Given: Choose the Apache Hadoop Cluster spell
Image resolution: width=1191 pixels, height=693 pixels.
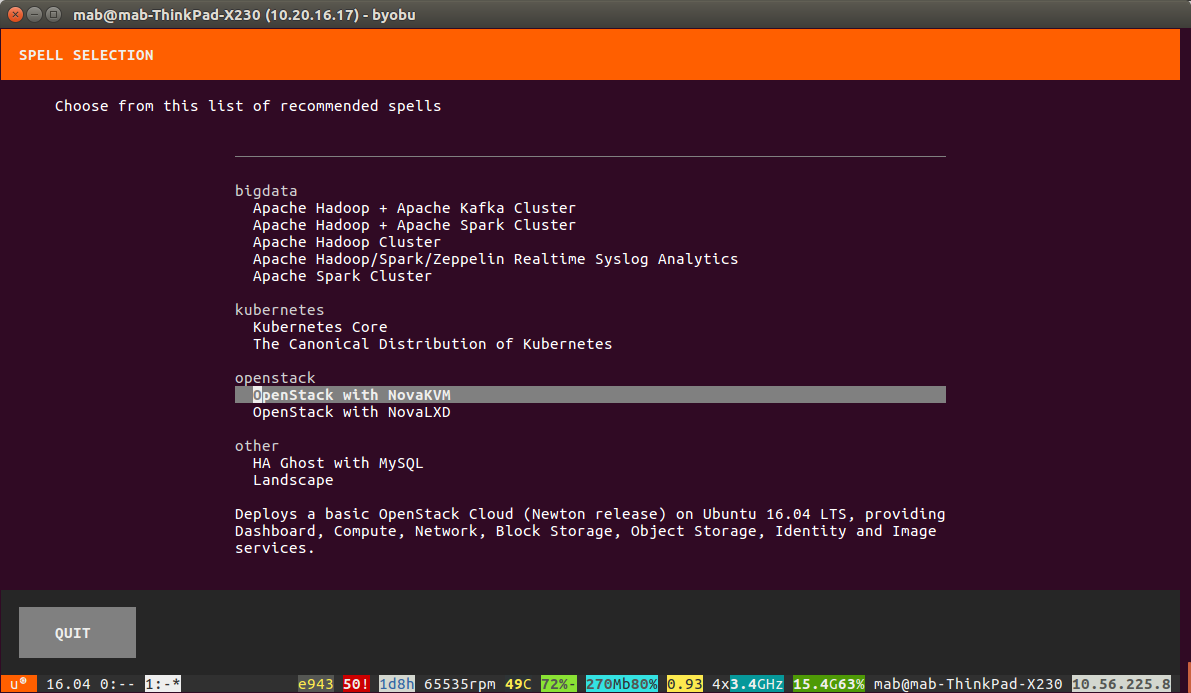Looking at the screenshot, I should [346, 242].
